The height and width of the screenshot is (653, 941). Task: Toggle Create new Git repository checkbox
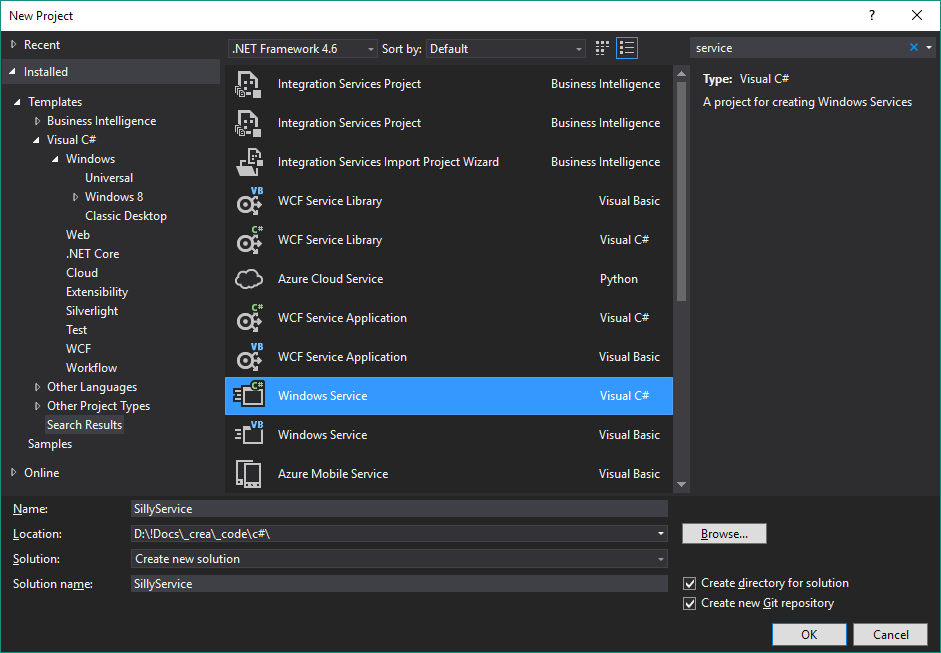(x=690, y=603)
